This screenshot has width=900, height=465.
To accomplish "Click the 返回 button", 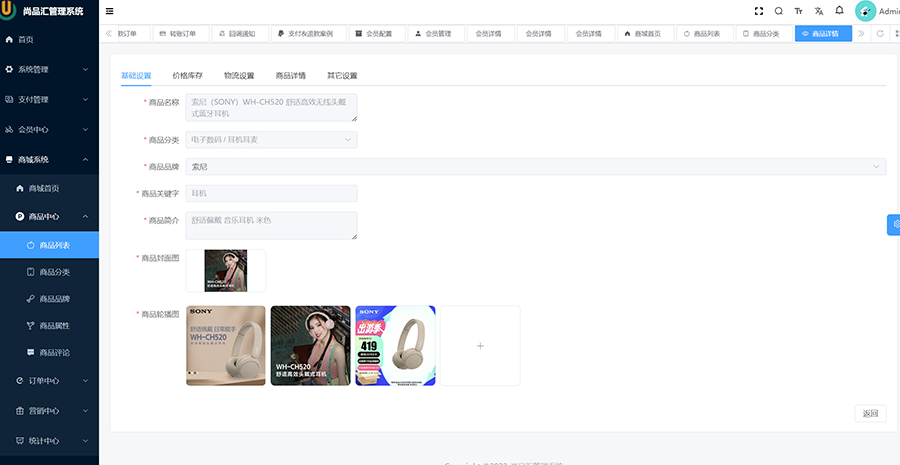I will pyautogui.click(x=870, y=413).
